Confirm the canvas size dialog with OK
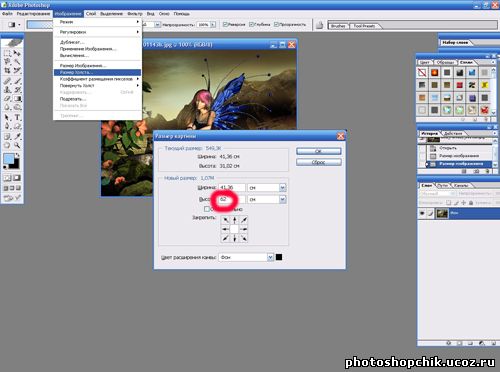Viewport: 500px width, 372px height. pos(319,151)
